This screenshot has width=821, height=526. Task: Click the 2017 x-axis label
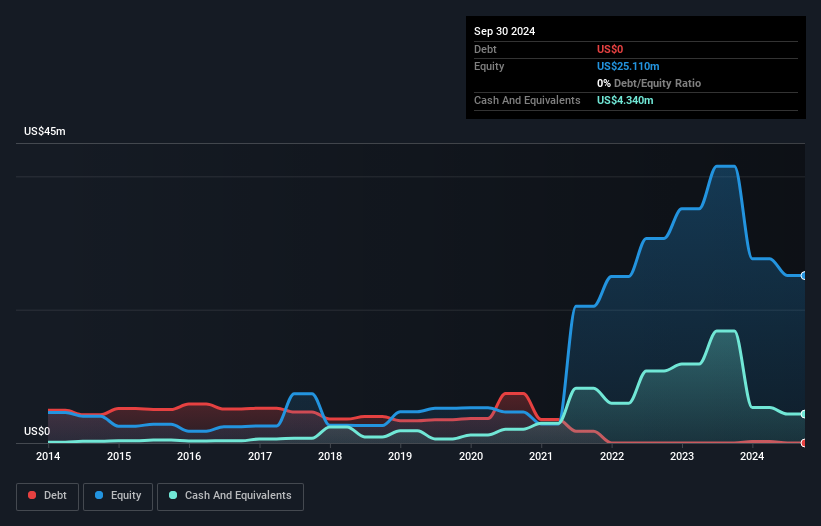click(260, 456)
